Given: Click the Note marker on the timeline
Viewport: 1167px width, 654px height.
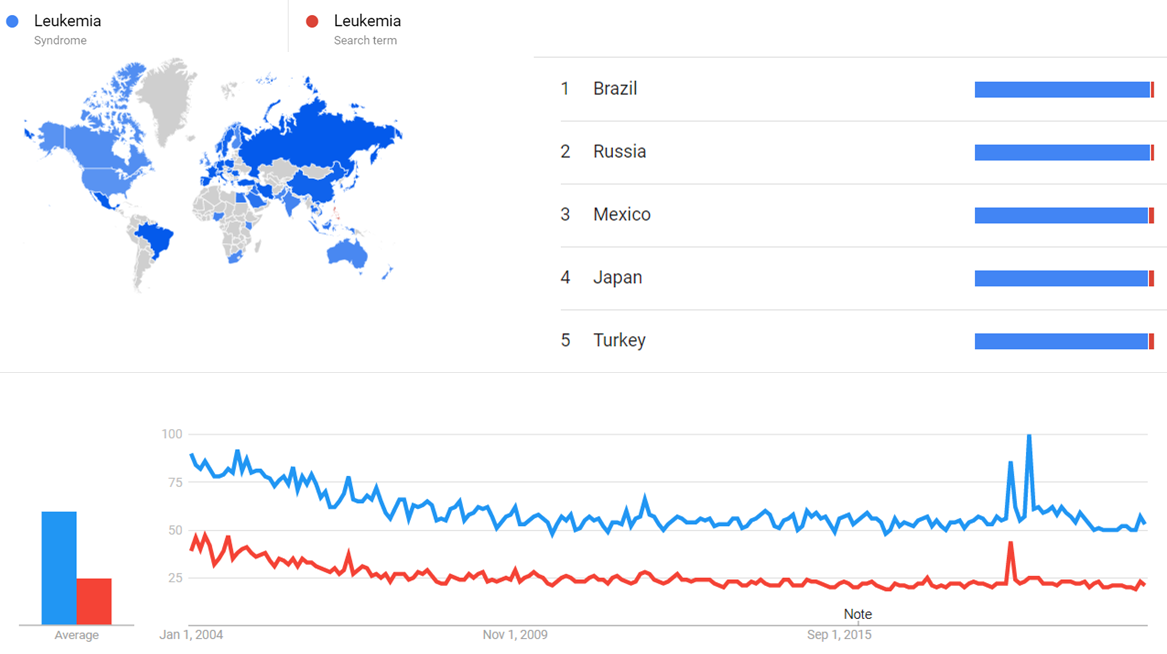Looking at the screenshot, I should coord(858,614).
